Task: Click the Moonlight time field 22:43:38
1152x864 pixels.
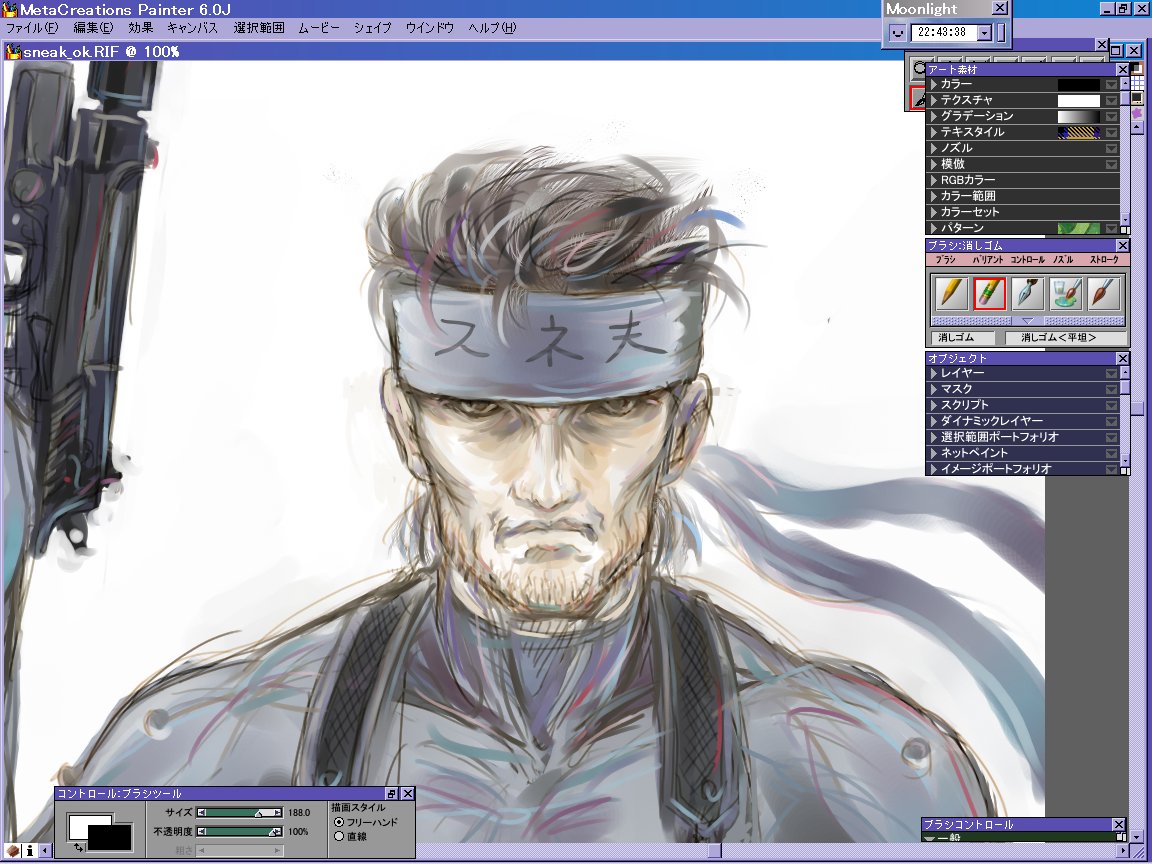Action: (943, 32)
